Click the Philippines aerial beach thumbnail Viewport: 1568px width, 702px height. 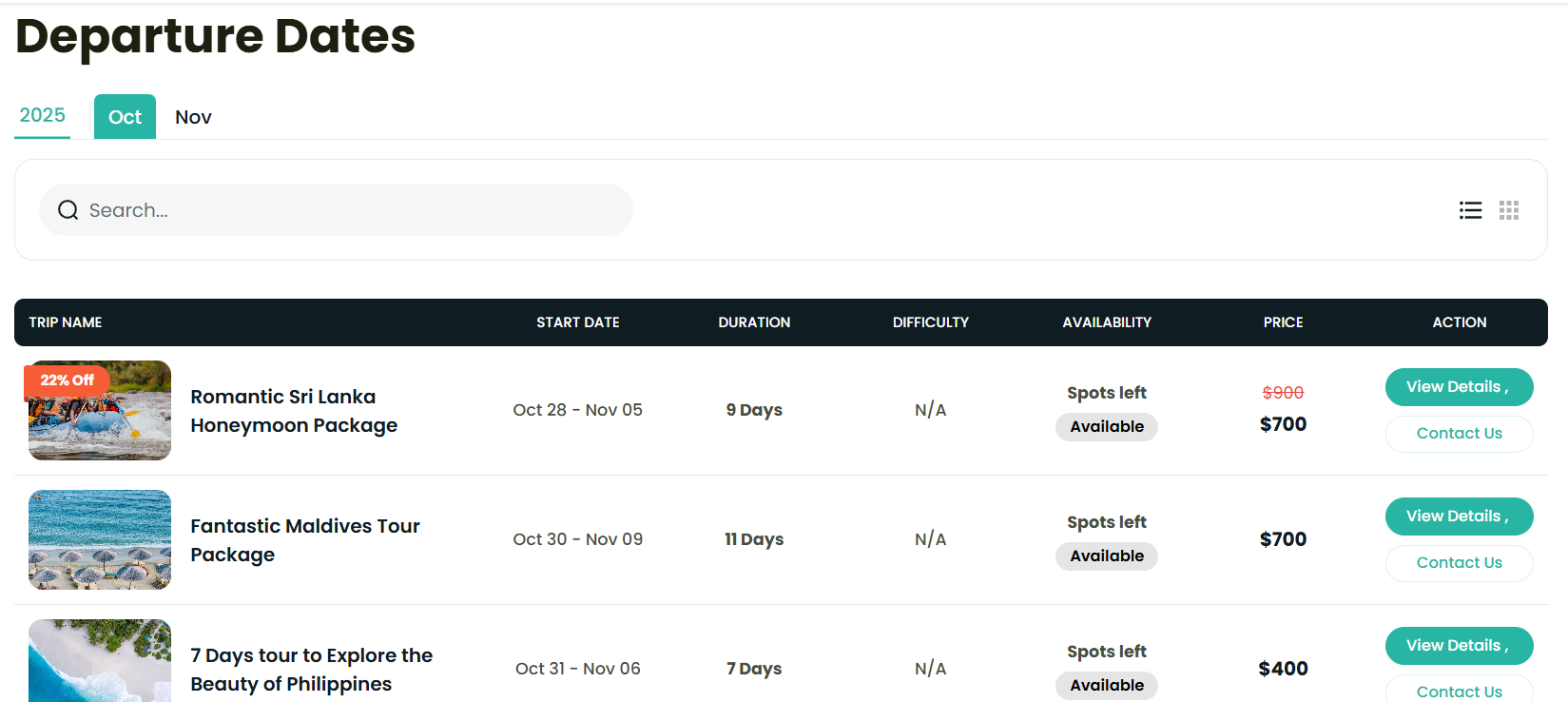(100, 662)
